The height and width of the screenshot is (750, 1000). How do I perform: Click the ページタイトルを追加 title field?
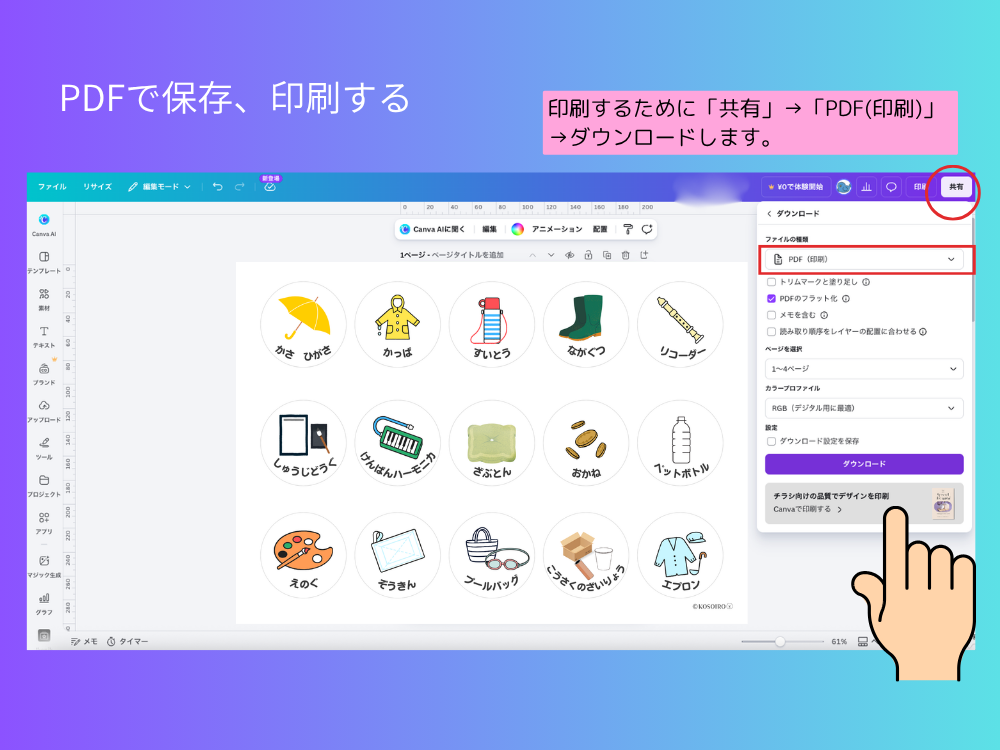pyautogui.click(x=467, y=255)
